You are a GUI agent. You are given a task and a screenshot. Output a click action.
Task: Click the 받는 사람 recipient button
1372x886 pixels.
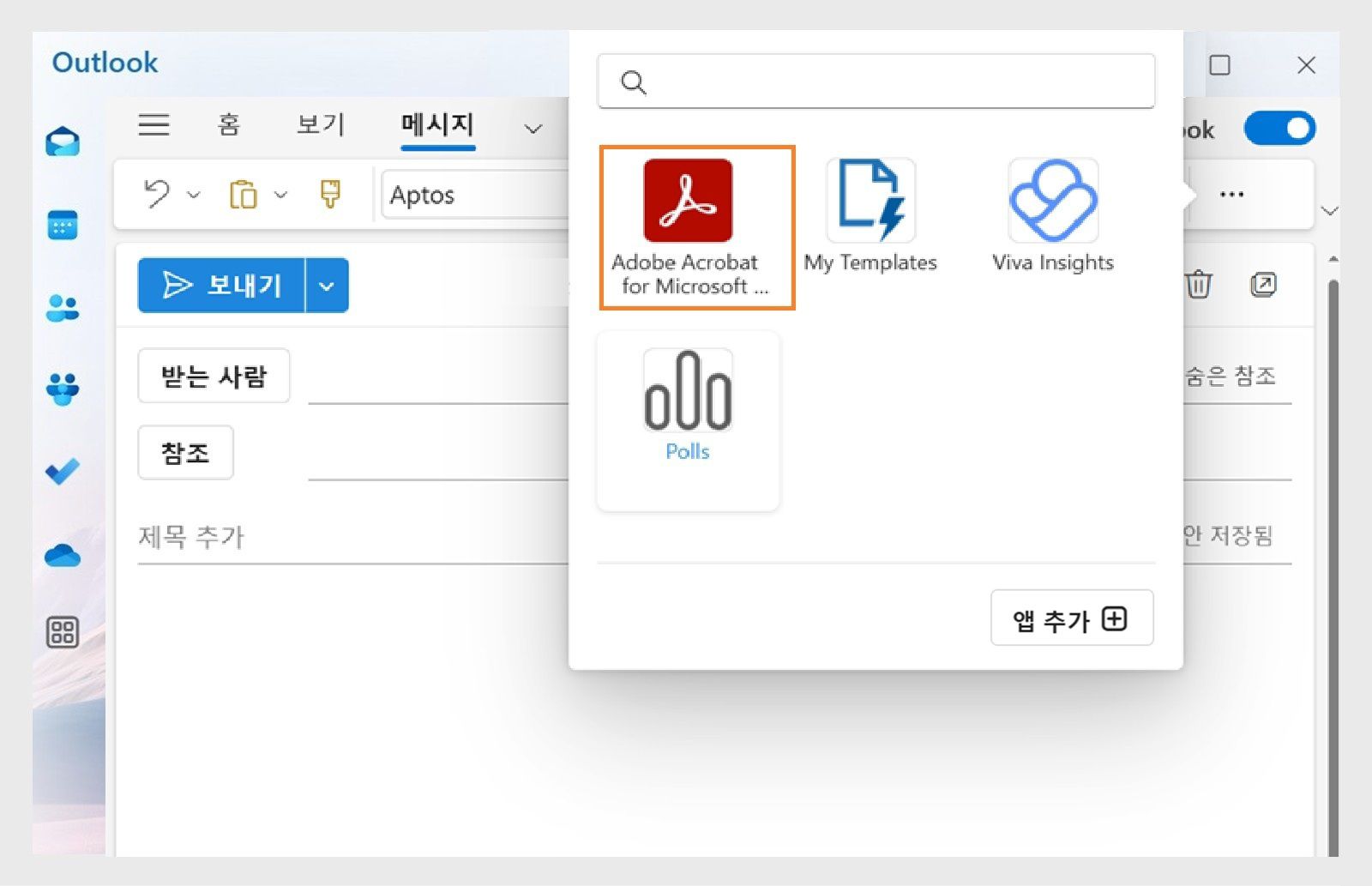214,376
